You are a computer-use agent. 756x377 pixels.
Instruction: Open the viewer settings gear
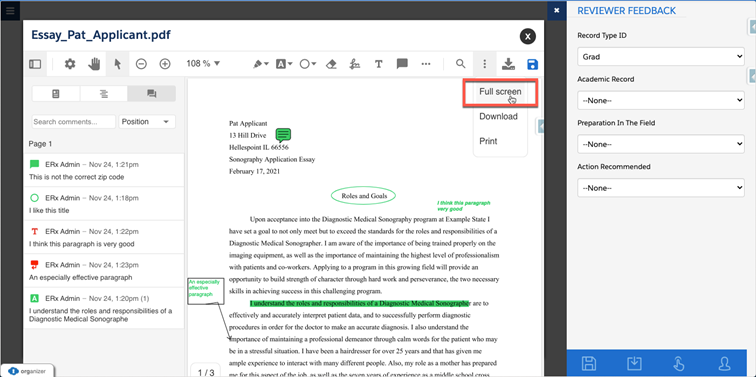click(x=70, y=64)
